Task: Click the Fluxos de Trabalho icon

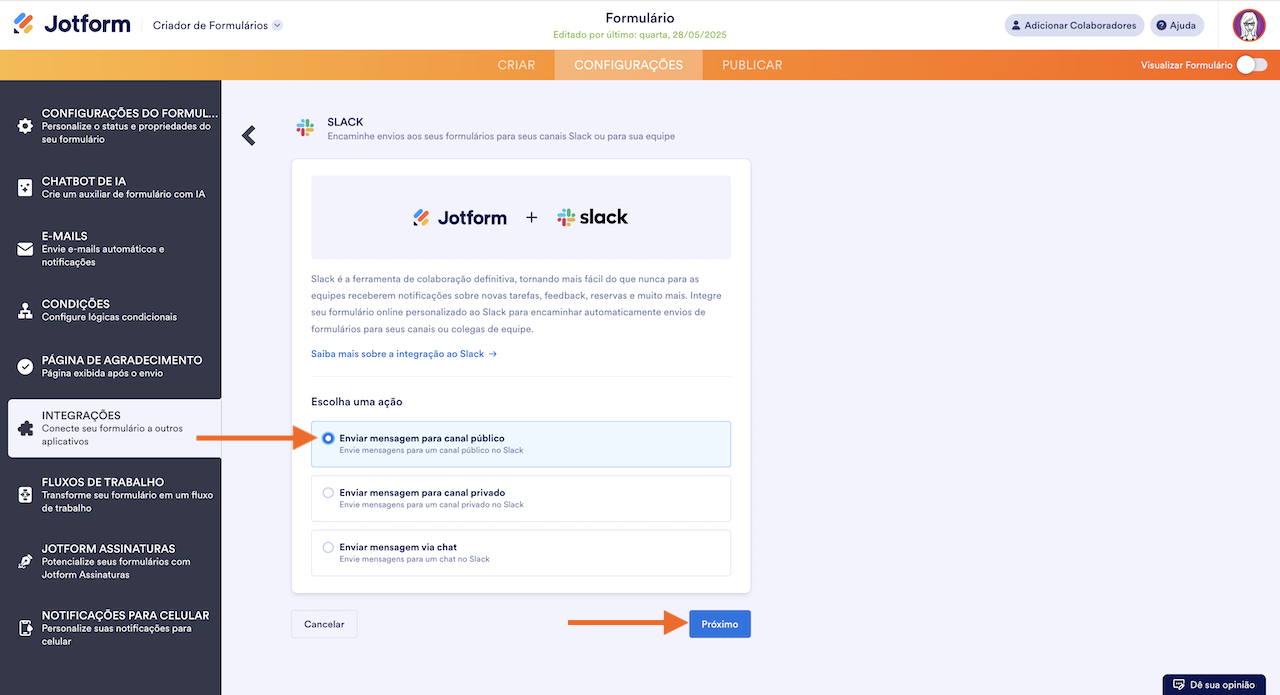Action: [25, 495]
